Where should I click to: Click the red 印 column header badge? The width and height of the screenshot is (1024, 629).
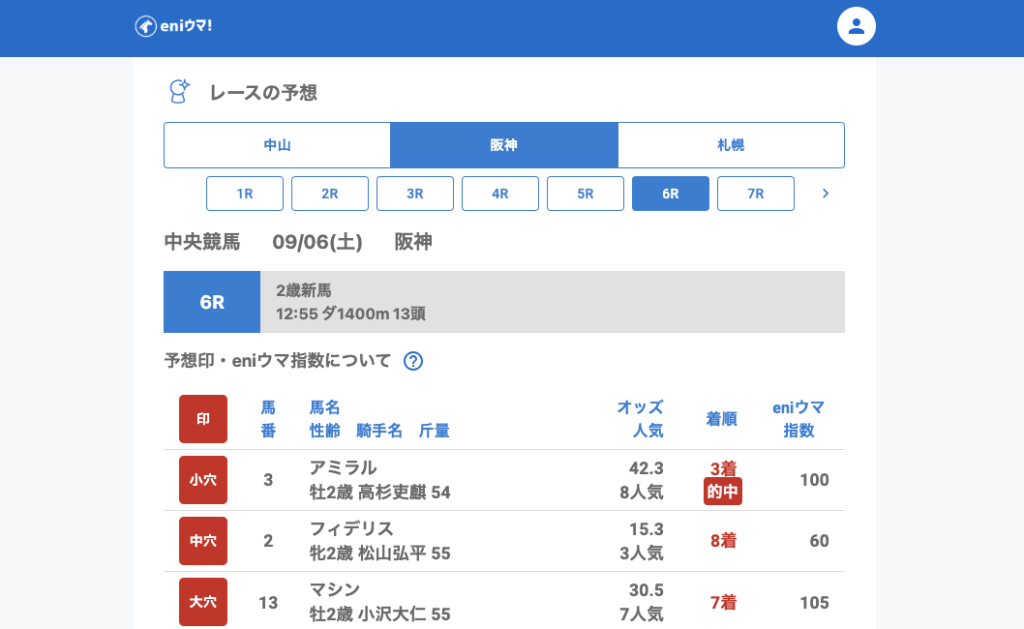(x=203, y=419)
